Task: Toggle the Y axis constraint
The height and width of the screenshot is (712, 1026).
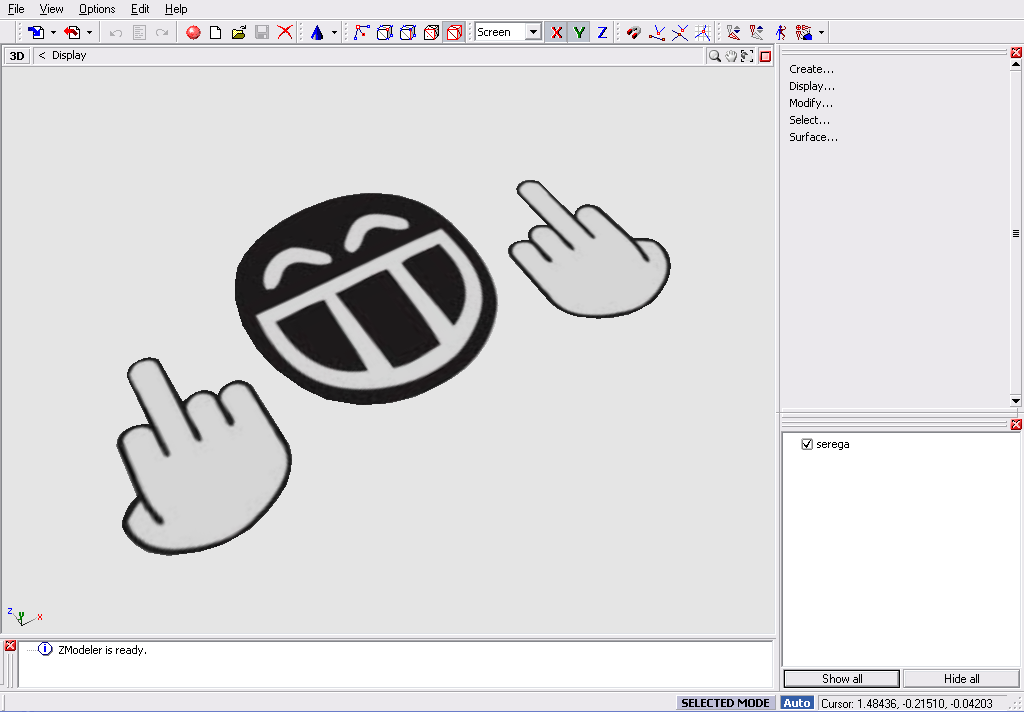Action: pos(579,32)
